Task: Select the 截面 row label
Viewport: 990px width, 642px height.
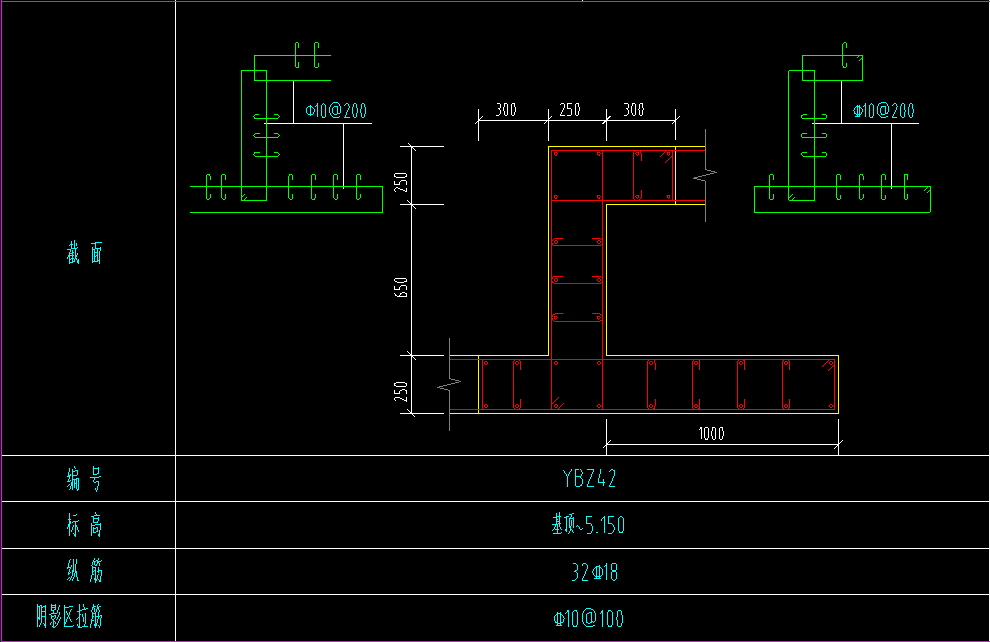Action: (85, 253)
